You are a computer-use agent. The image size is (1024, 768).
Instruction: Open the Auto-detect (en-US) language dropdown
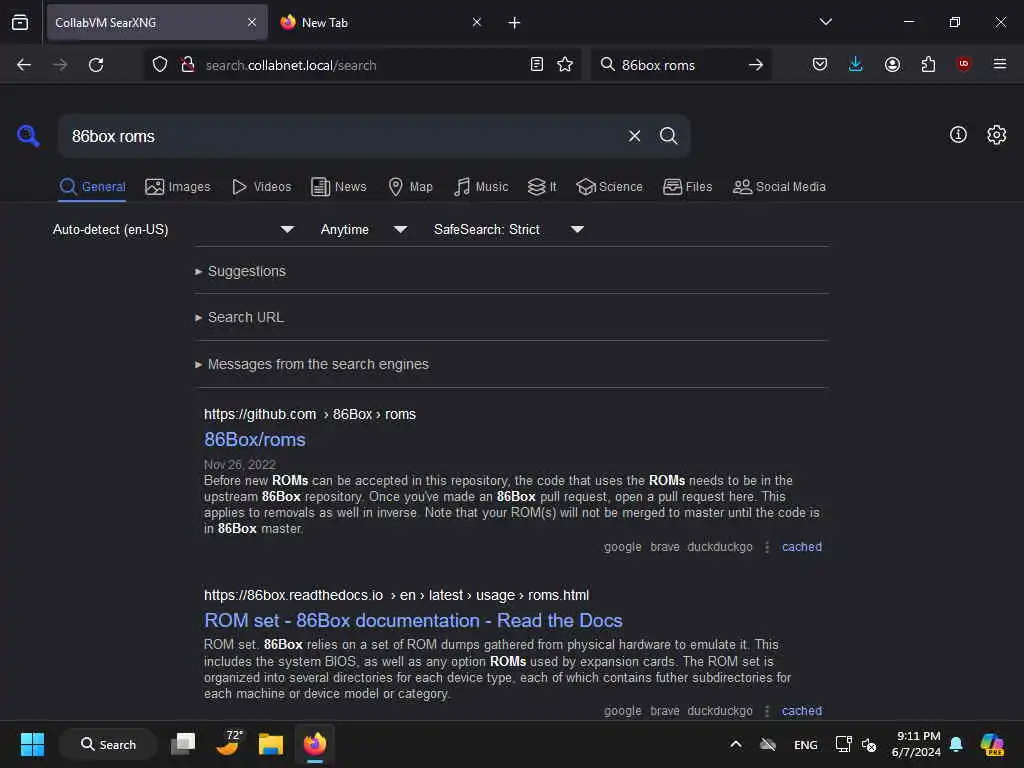point(174,229)
